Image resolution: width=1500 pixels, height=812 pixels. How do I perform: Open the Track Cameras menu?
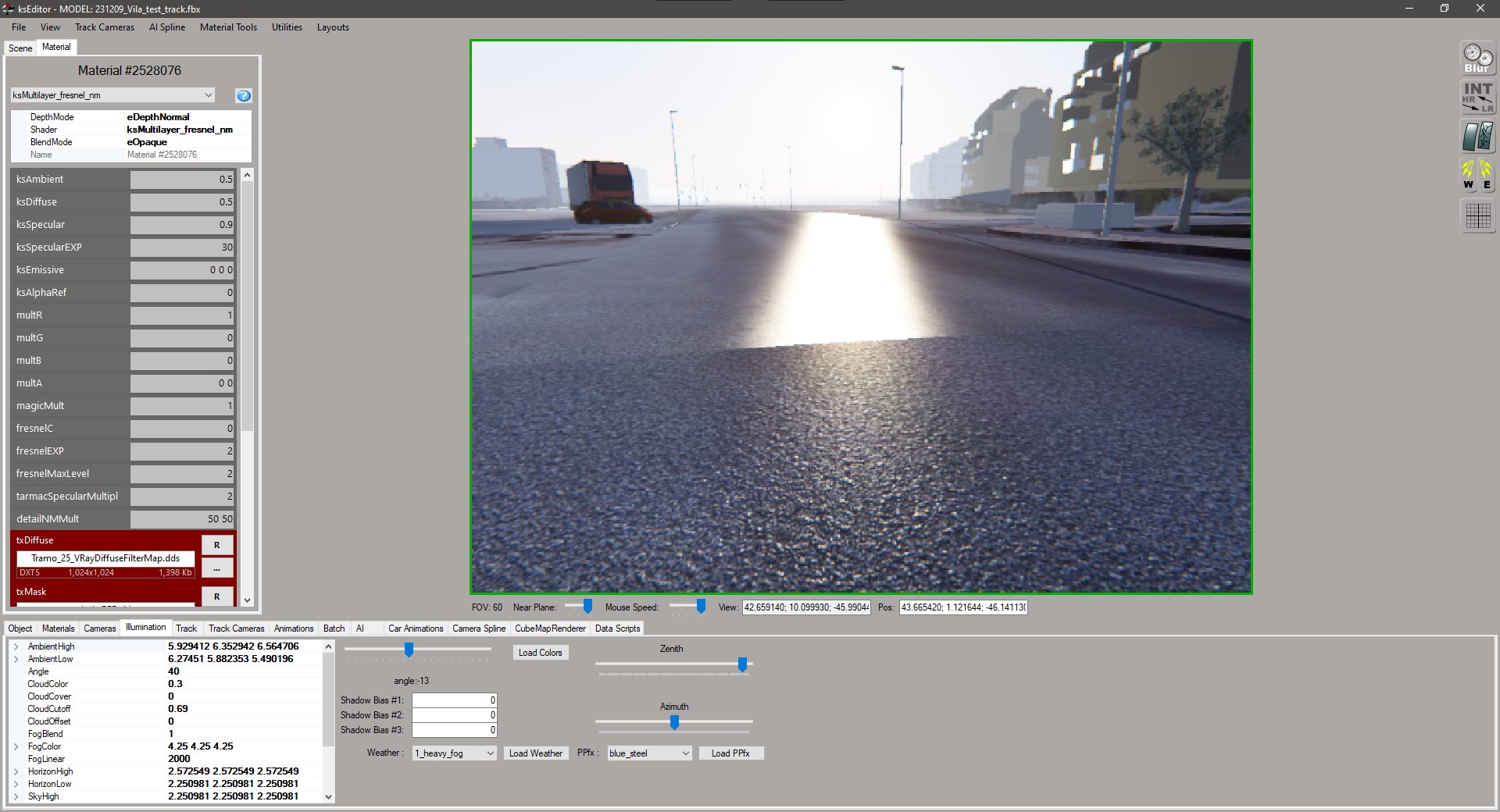(105, 27)
